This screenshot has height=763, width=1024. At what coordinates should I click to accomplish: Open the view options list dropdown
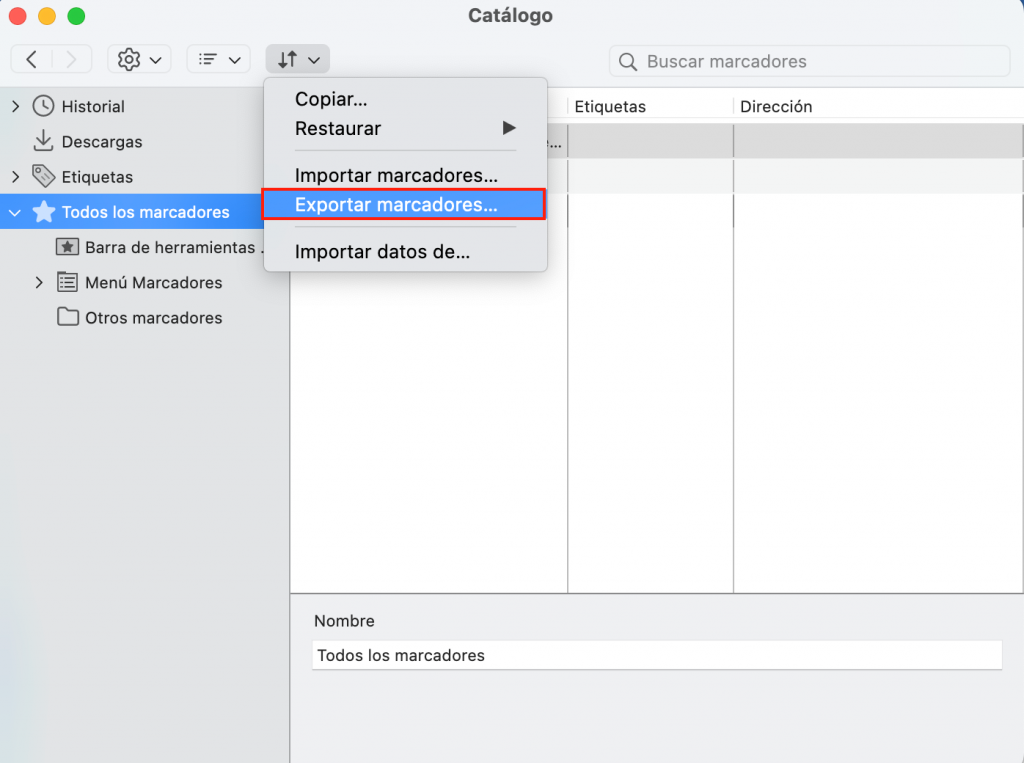[217, 58]
